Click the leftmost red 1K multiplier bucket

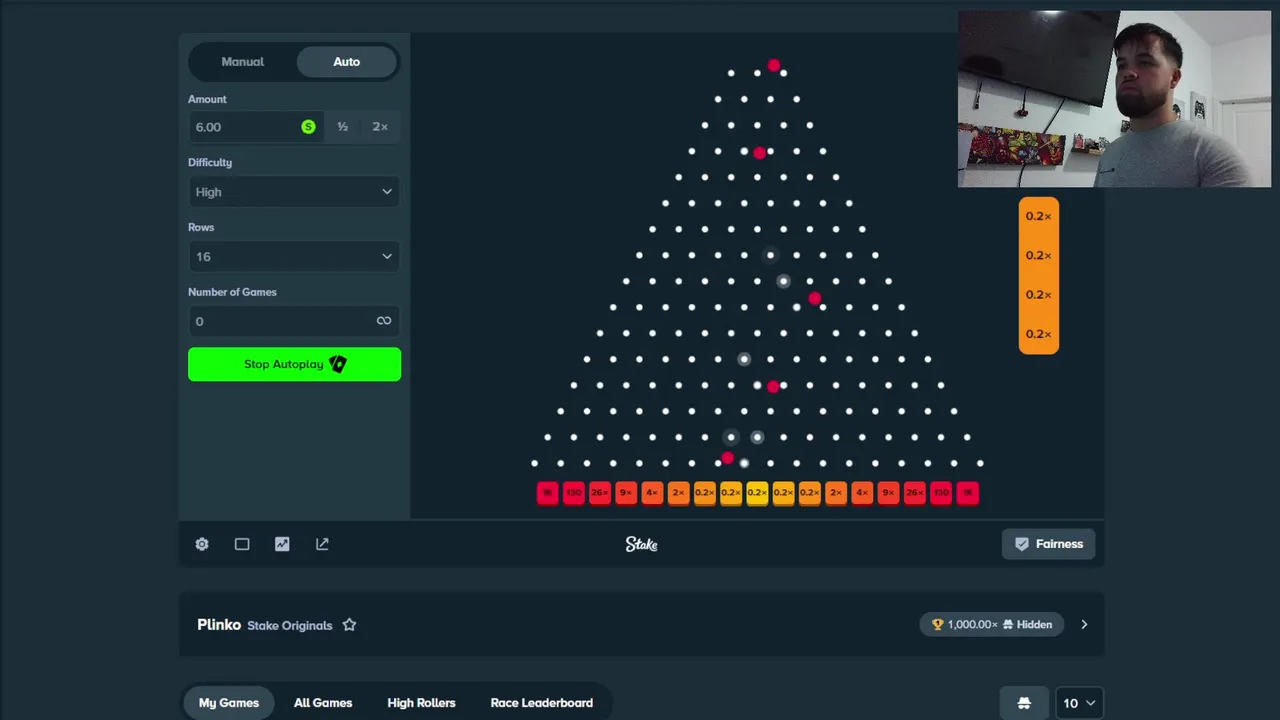[x=547, y=492]
